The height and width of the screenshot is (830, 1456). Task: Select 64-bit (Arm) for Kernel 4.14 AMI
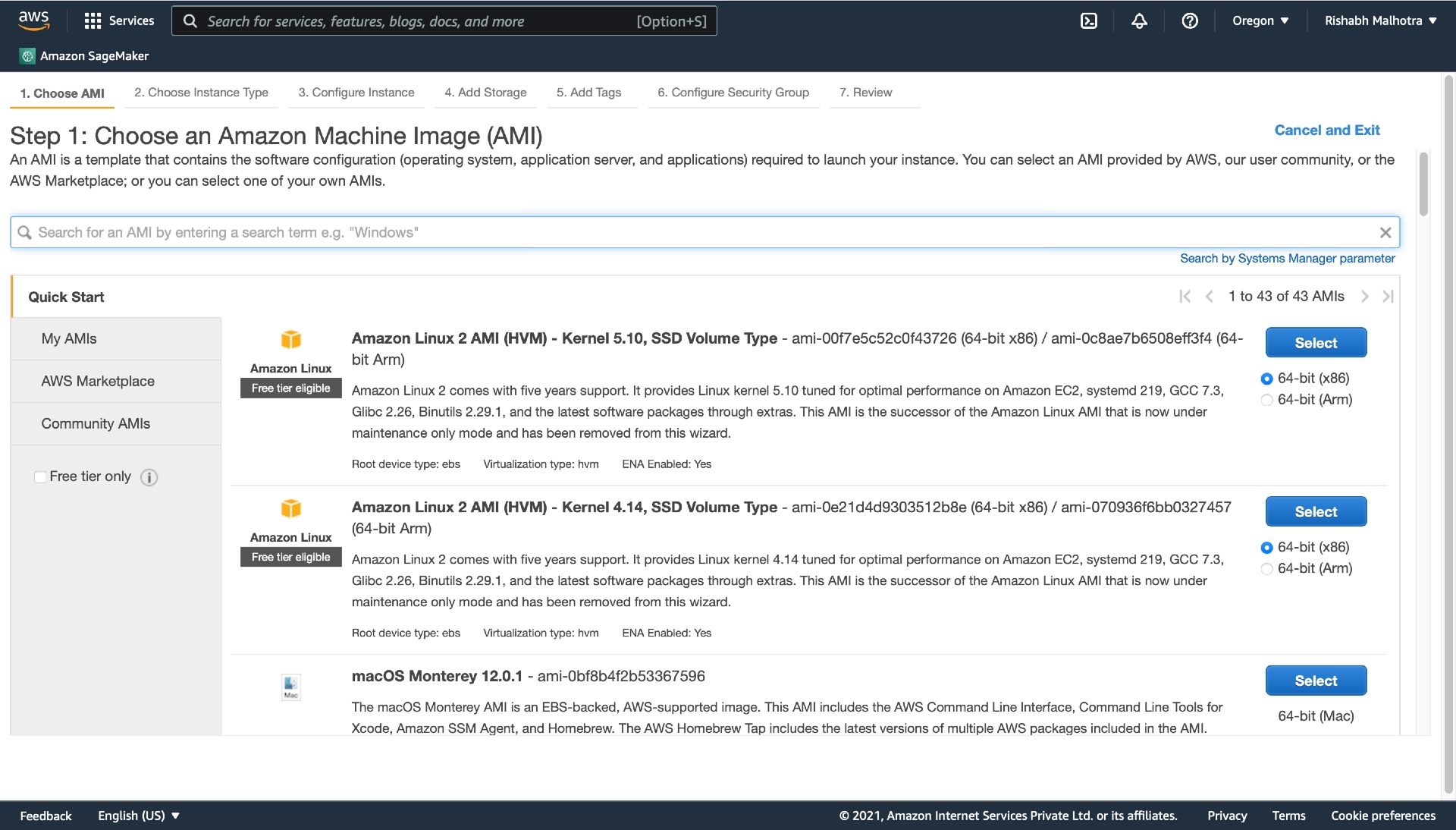pos(1266,569)
